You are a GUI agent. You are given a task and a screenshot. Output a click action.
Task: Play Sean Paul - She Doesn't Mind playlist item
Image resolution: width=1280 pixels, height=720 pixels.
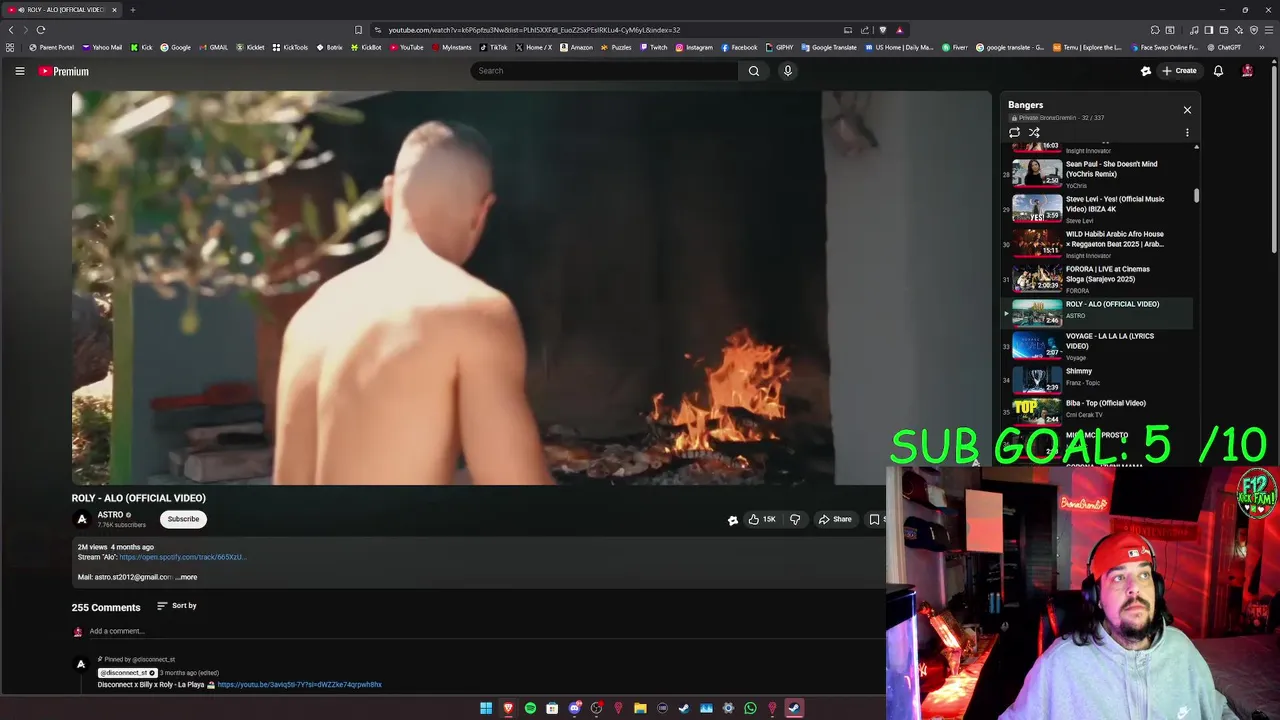coord(1098,174)
